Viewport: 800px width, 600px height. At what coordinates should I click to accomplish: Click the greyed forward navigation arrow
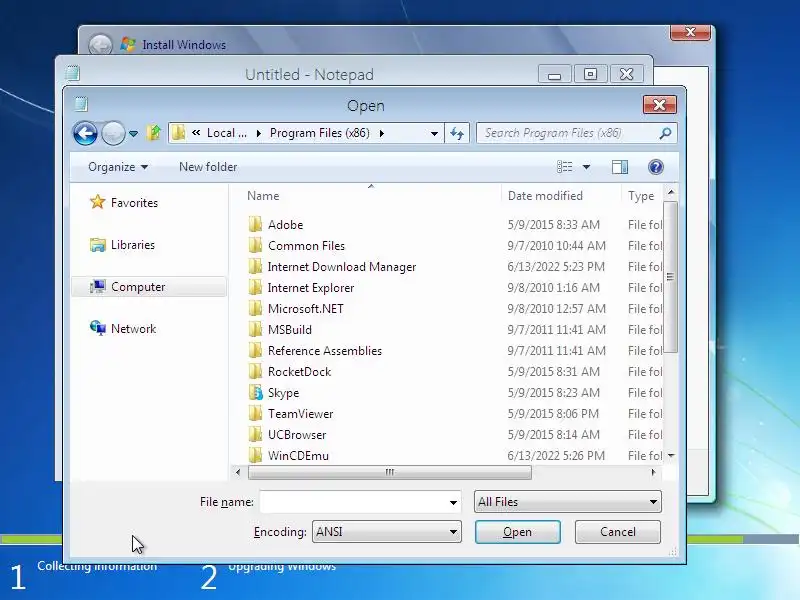click(113, 134)
